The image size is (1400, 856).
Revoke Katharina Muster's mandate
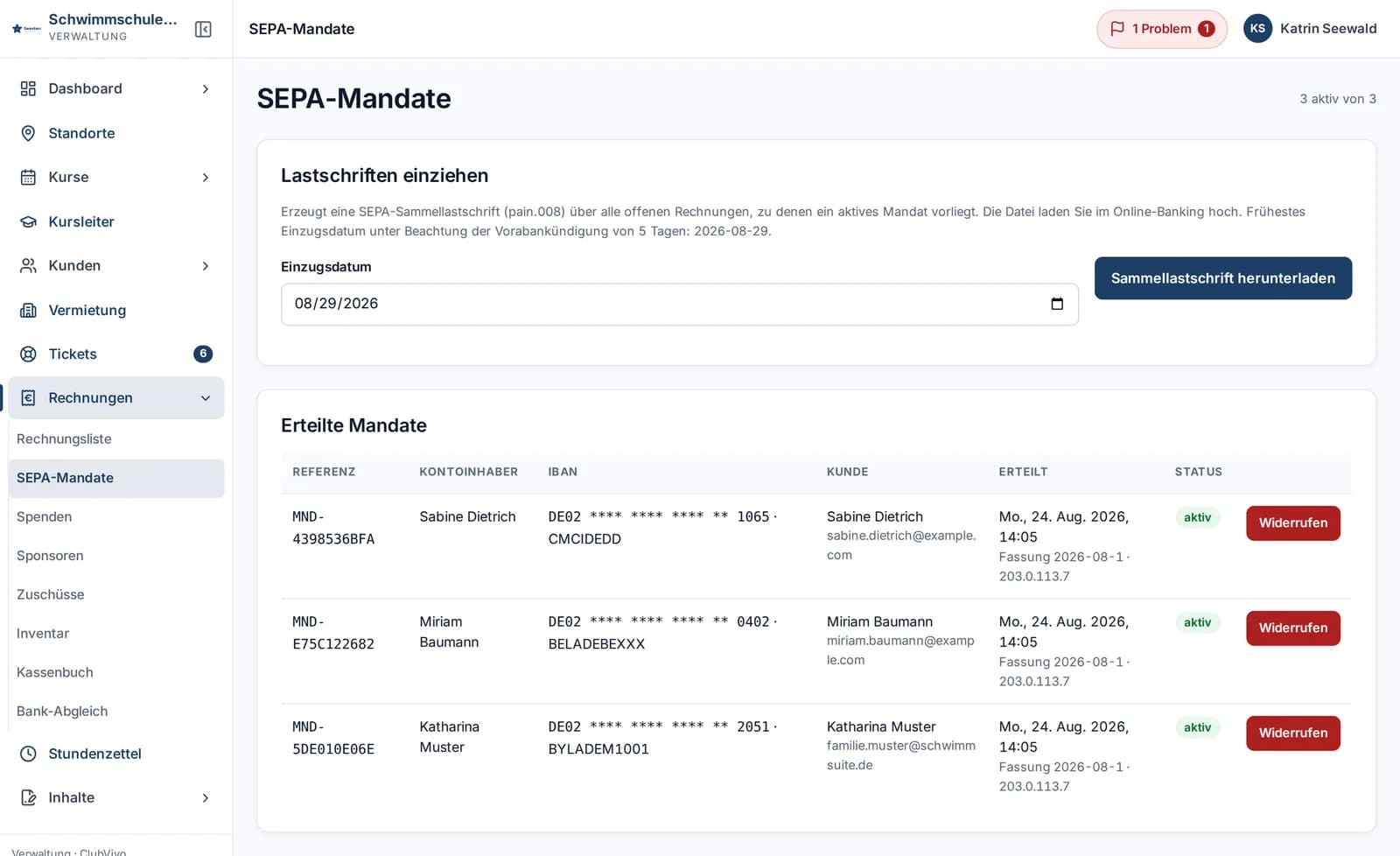(x=1292, y=733)
